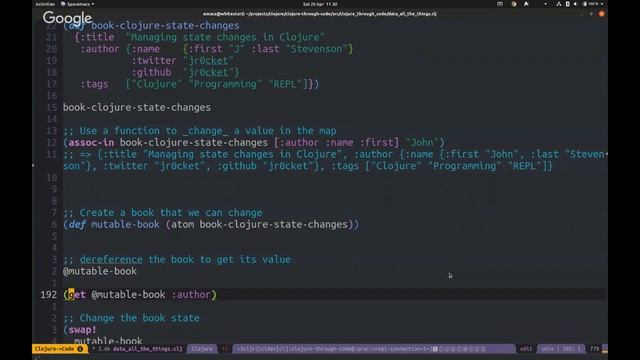Viewport: 640px width, 360px height.
Task: Click the current line number 192
Action: [49, 295]
